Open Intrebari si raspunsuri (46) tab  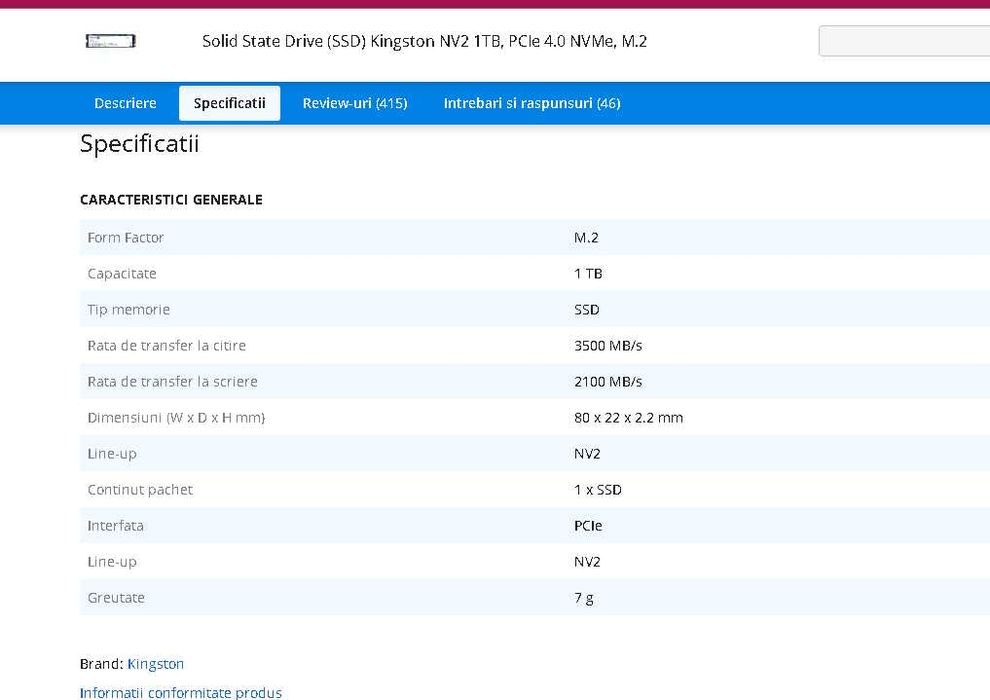tap(532, 103)
